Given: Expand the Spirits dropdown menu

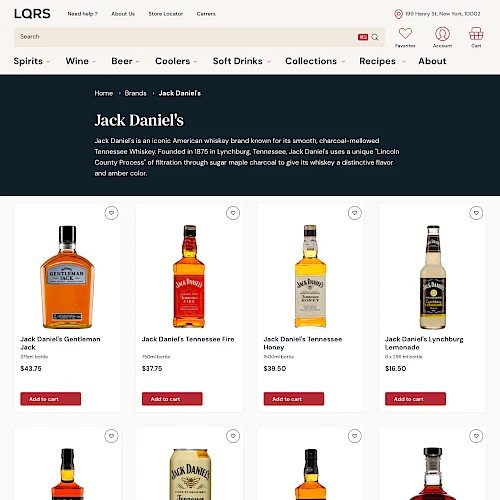Looking at the screenshot, I should (32, 61).
